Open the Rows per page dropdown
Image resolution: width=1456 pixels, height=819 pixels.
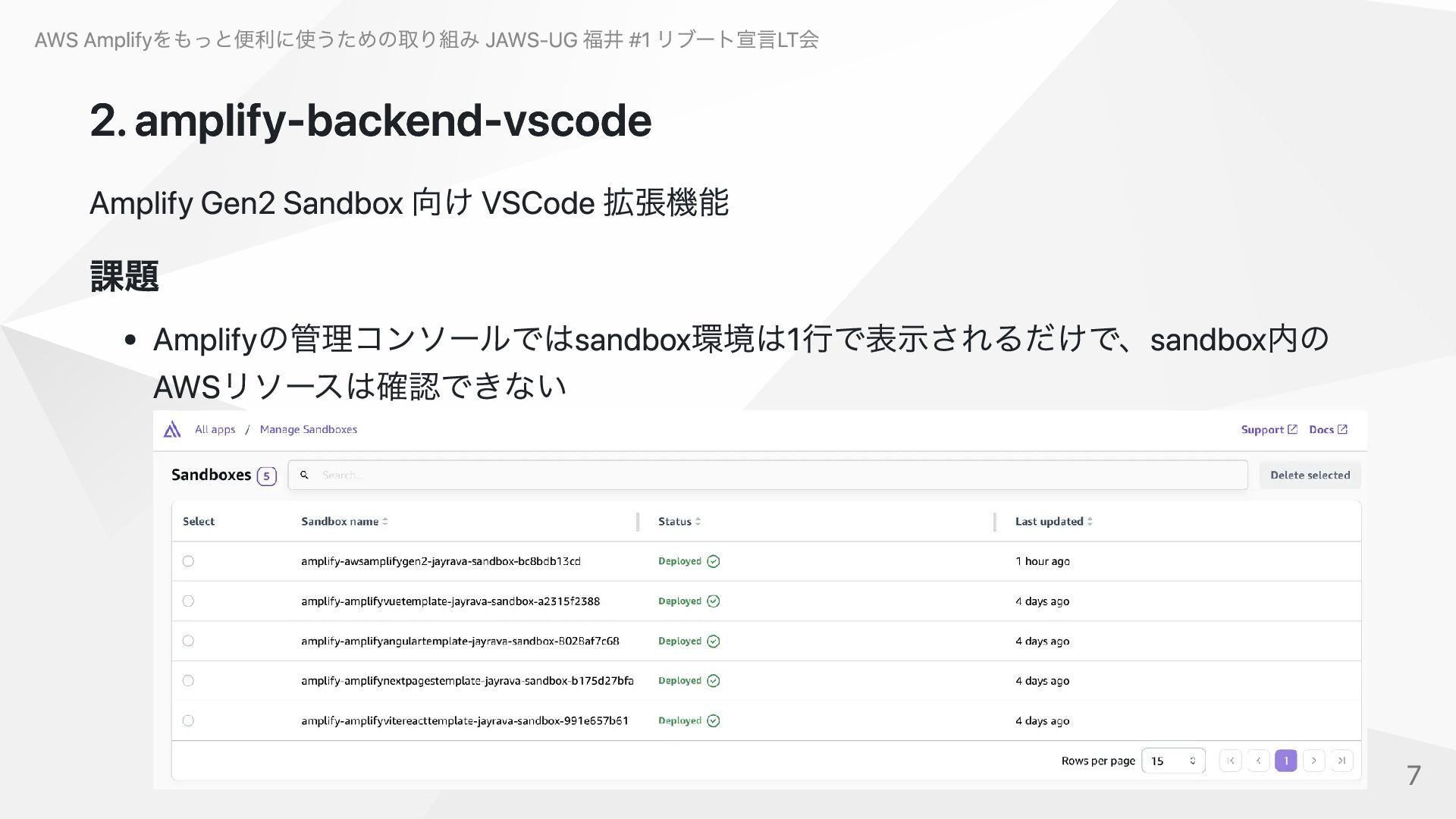1172,761
